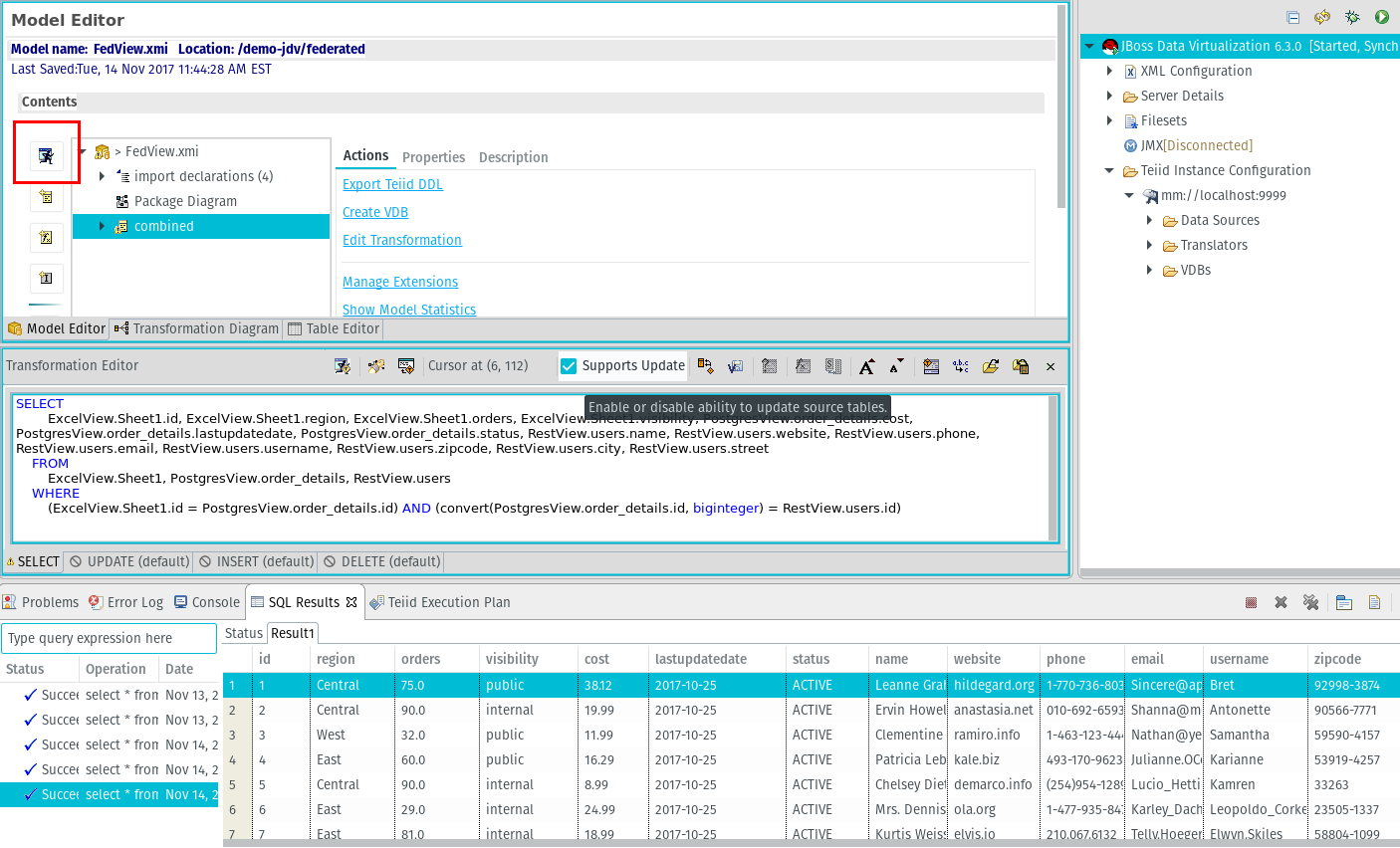Image resolution: width=1400 pixels, height=848 pixels.
Task: Collapse Teiid Instance Configuration node
Action: pos(1109,170)
